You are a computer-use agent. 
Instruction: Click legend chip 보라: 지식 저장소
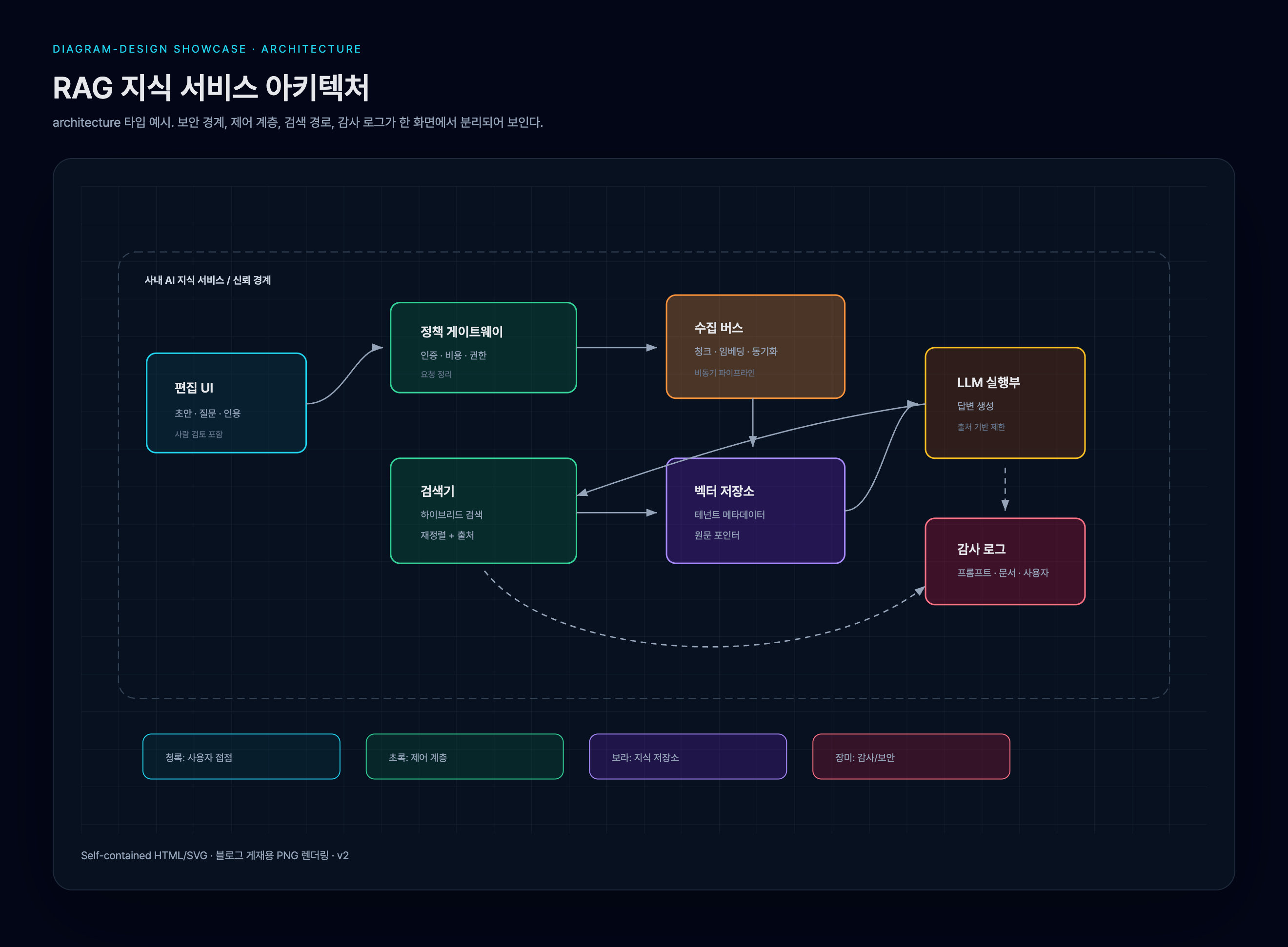687,756
